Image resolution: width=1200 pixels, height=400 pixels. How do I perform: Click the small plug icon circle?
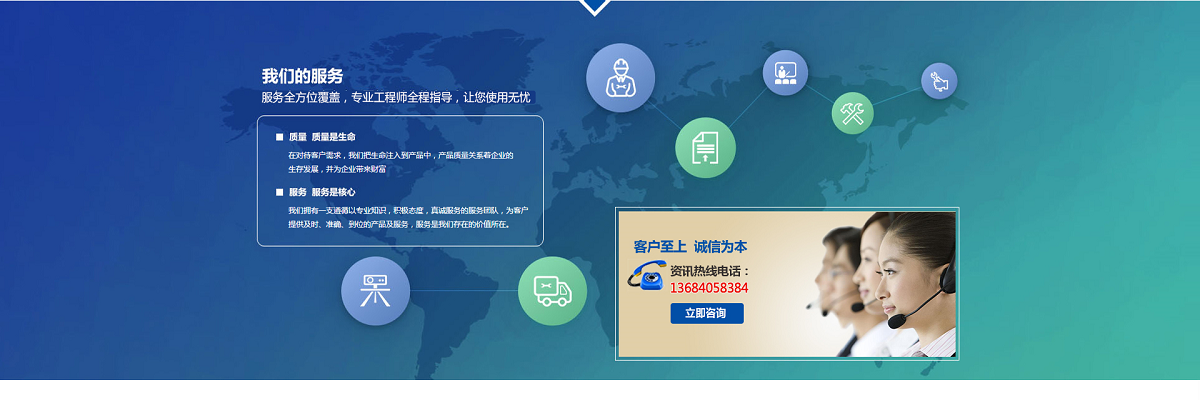click(x=939, y=81)
